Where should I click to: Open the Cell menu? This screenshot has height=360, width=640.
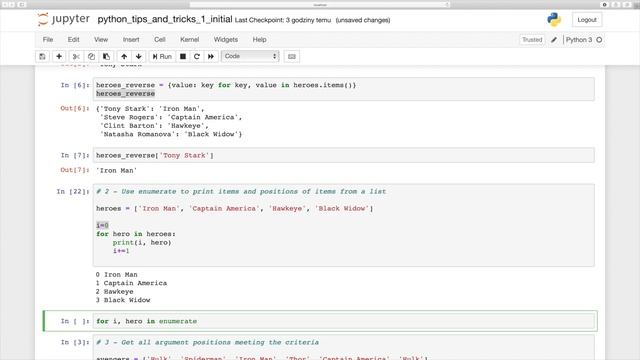click(160, 40)
